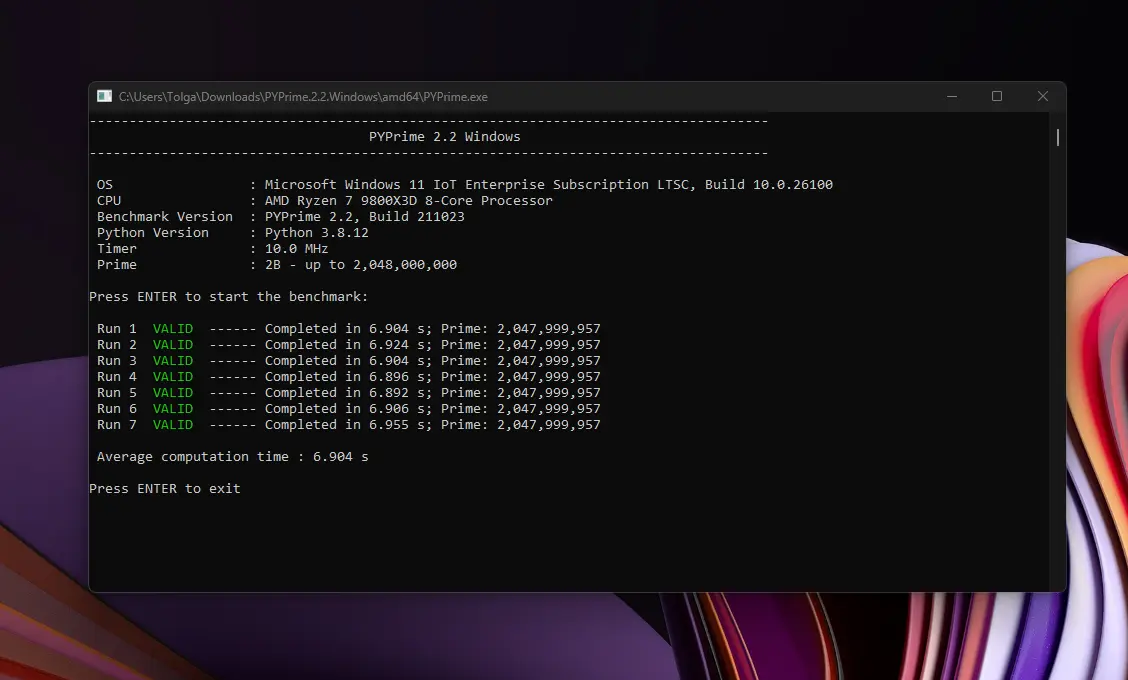Screen dimensions: 1128x680
Task: Click 'PYPrime 2.2, Build 211023' text
Action: coord(365,217)
